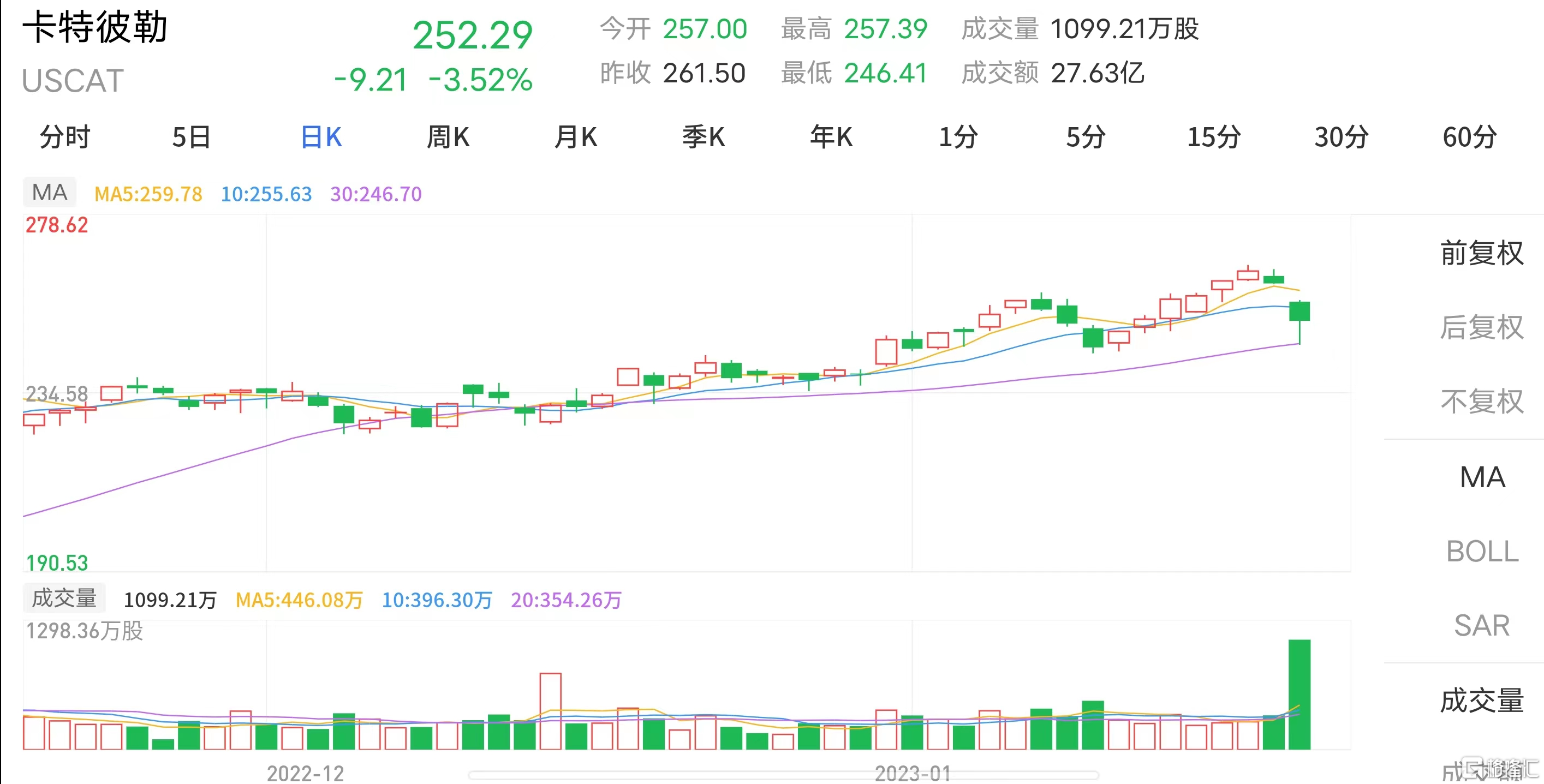Select 不复权 unadjusted prices
The image size is (1544, 784).
(x=1482, y=402)
